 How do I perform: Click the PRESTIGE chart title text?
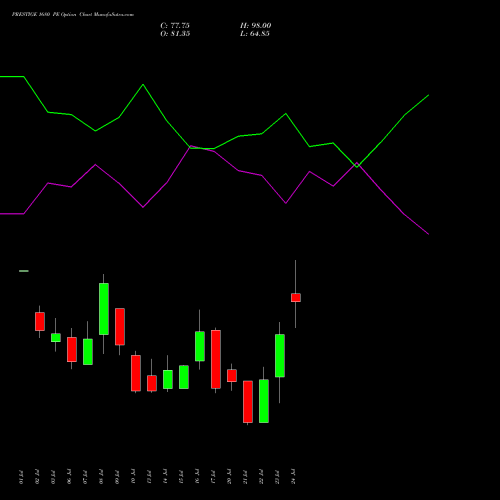[73, 15]
